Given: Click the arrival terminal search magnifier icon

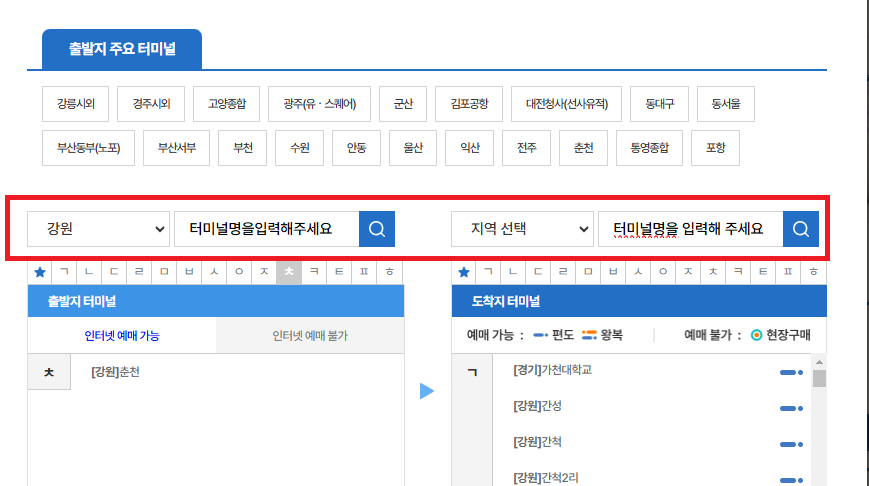Looking at the screenshot, I should 801,229.
